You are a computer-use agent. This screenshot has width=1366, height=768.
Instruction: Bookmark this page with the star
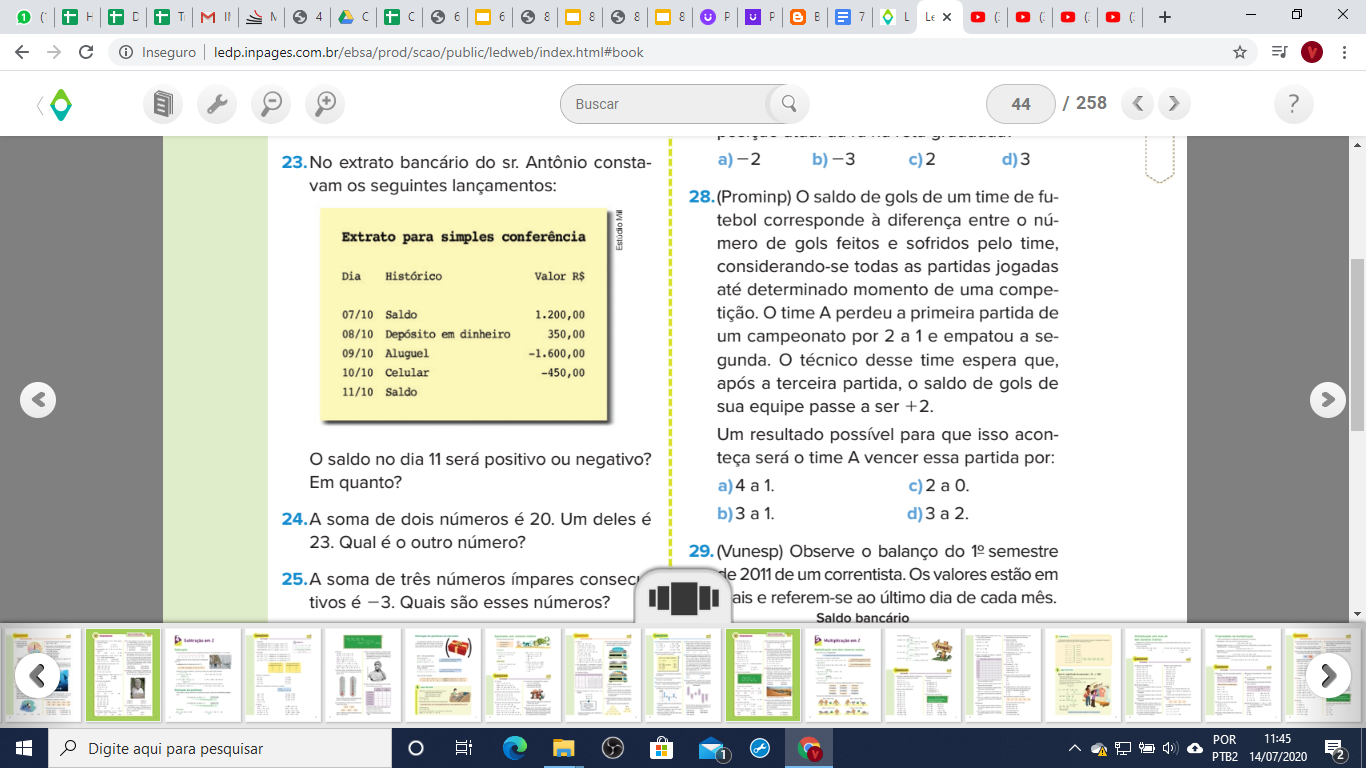[1240, 52]
